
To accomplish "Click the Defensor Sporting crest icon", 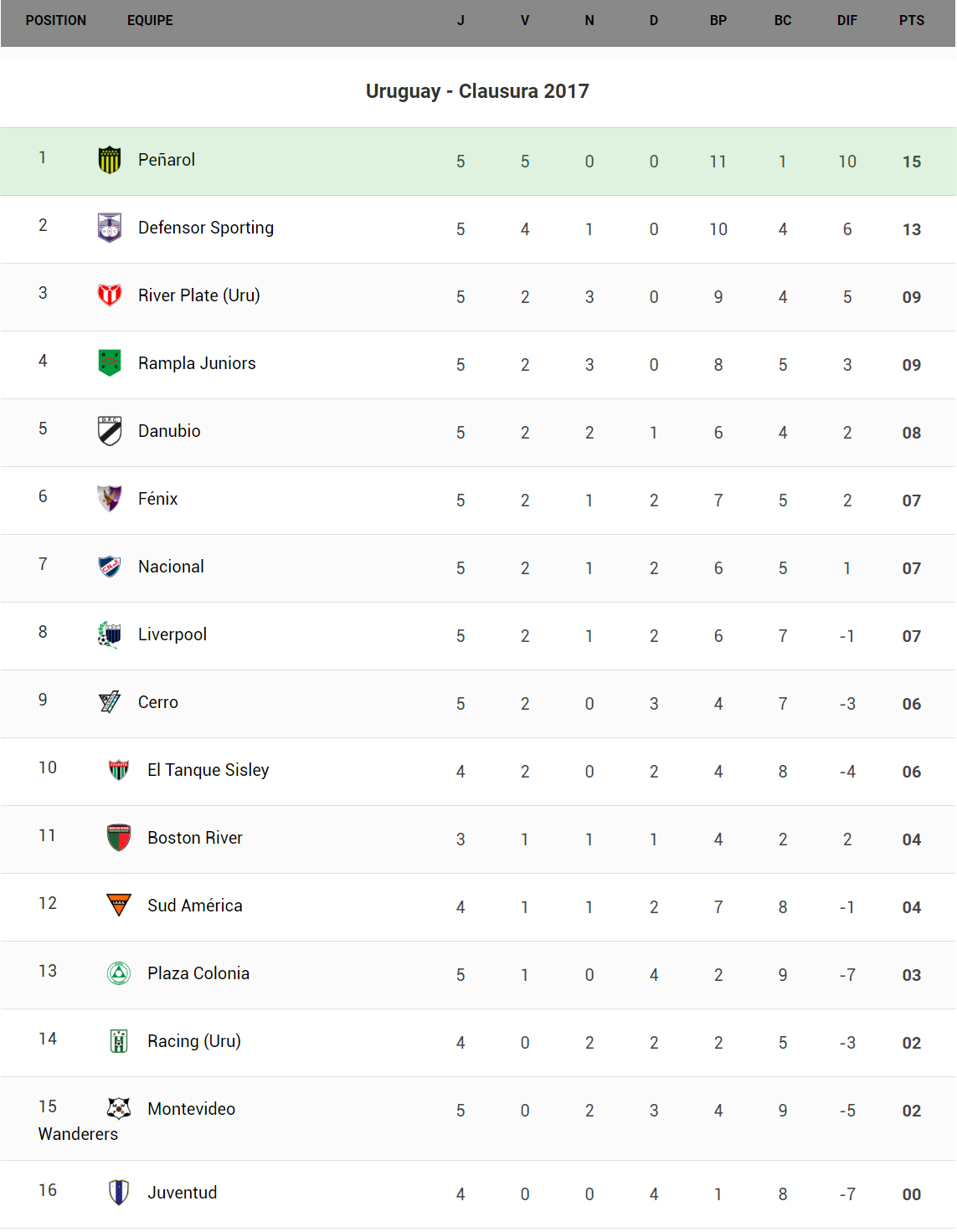I will coord(110,228).
